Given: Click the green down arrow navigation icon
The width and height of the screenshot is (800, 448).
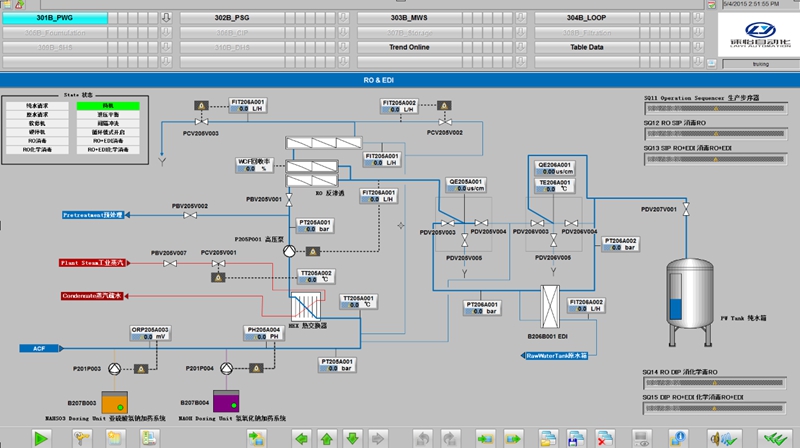Looking at the screenshot, I should (x=352, y=438).
